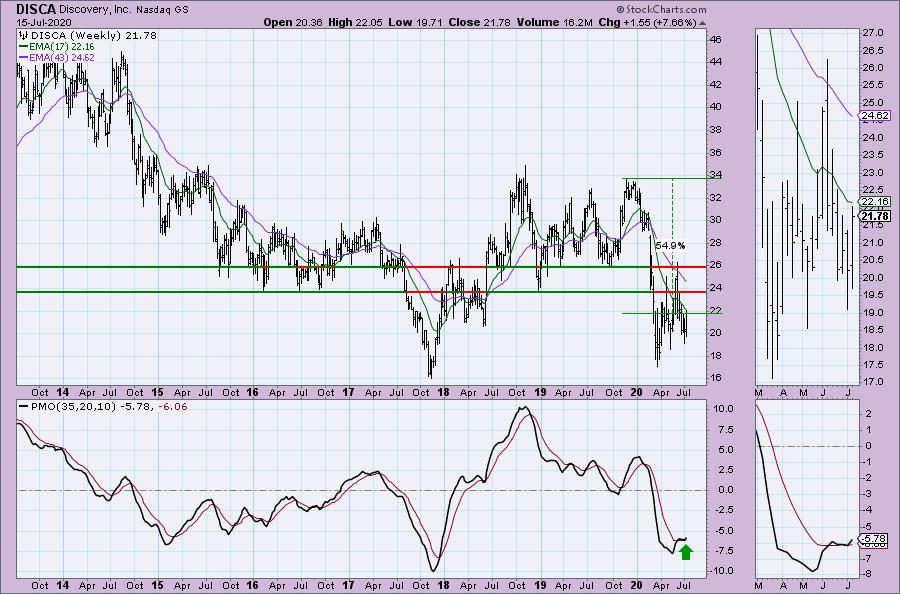Click the up triangle beside the Chg value

point(703,24)
